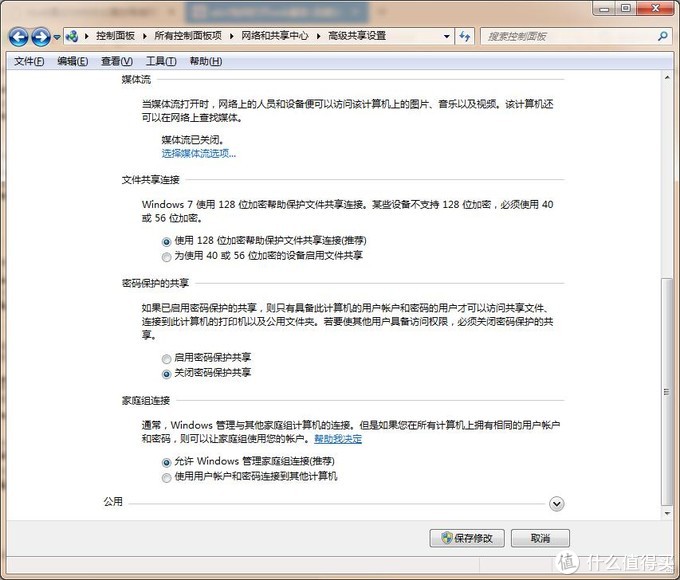Image resolution: width=680 pixels, height=580 pixels.
Task: Click the vertical scrollbar thumb
Action: 667,392
